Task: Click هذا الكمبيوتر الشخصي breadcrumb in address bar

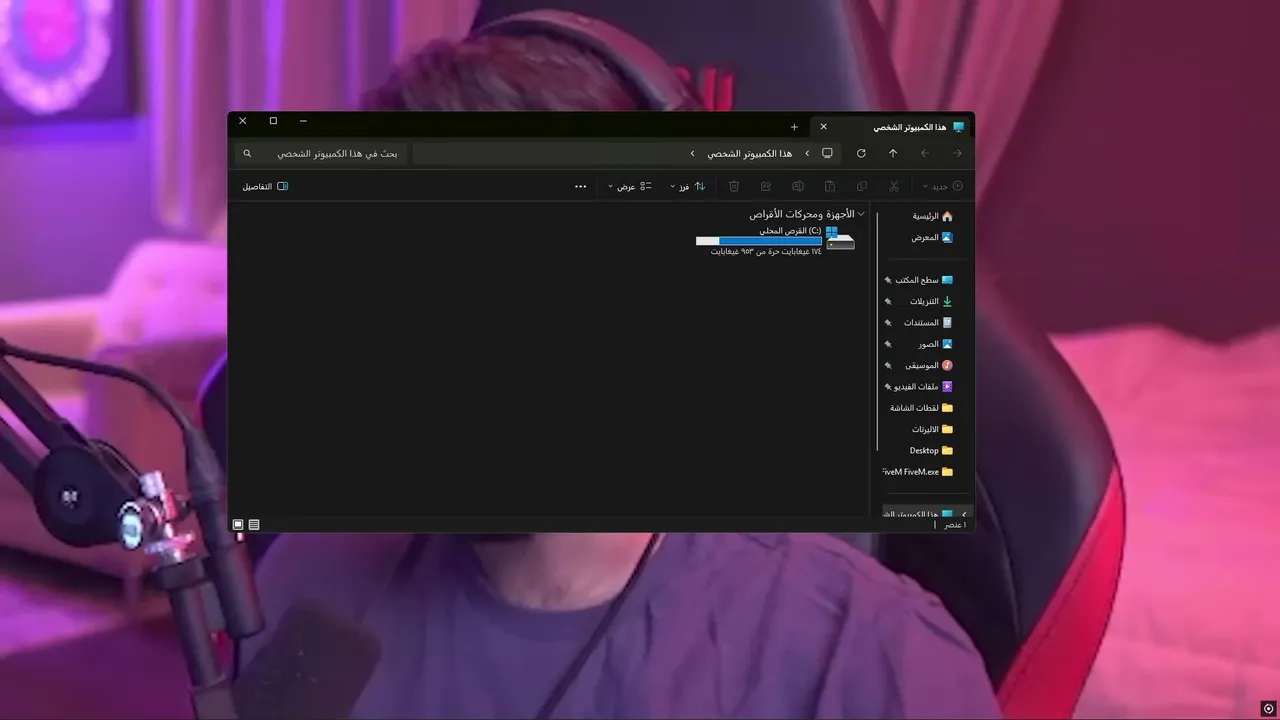Action: (750, 153)
